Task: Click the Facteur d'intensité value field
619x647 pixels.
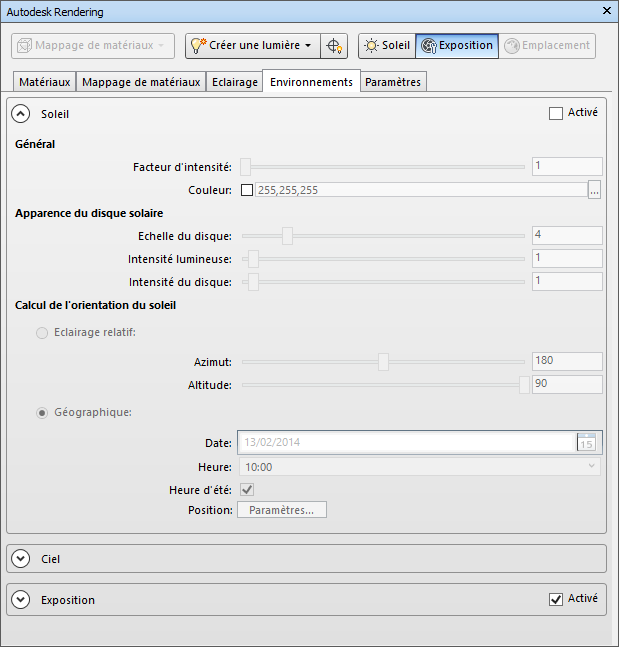Action: pos(567,166)
